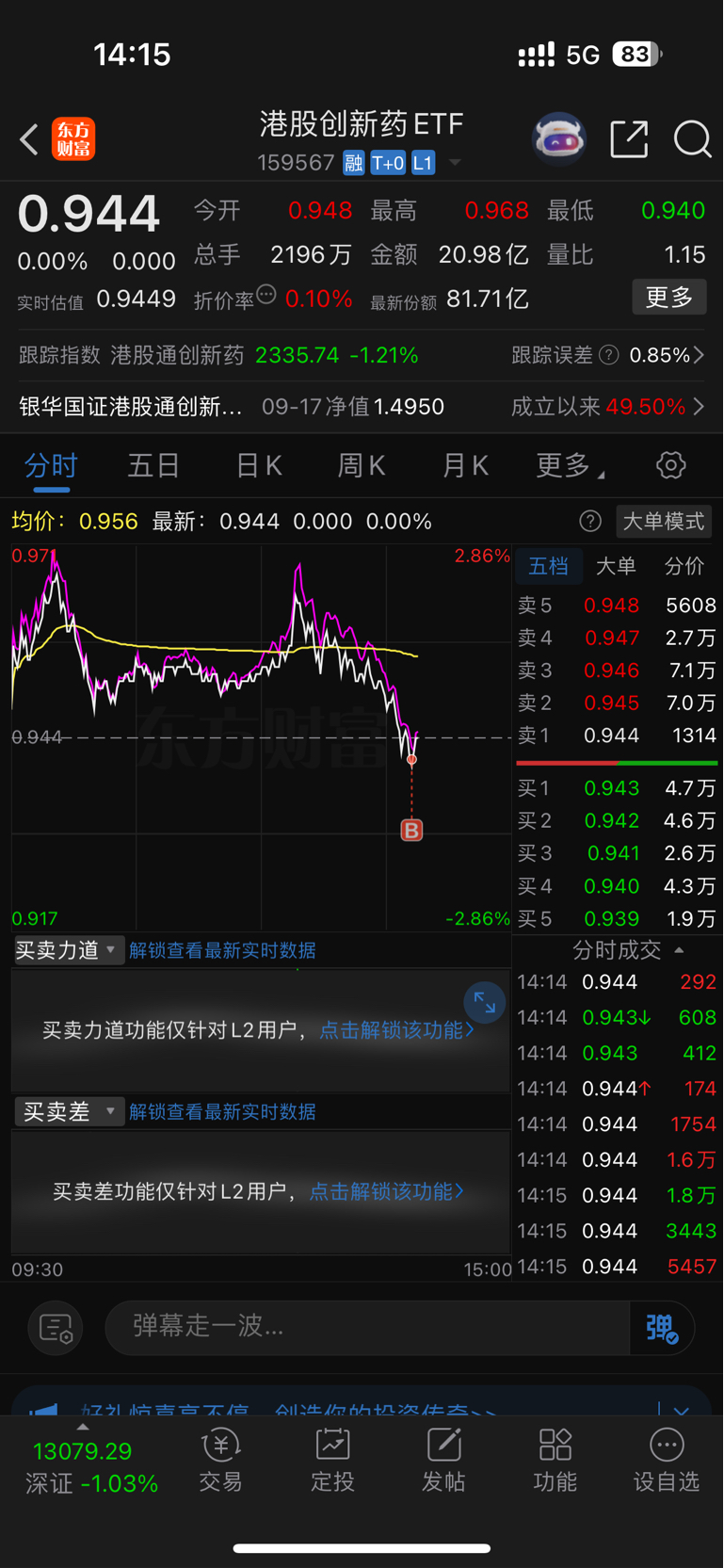Tap 点击解锁该功能 in 买卖差 panel

(386, 1192)
